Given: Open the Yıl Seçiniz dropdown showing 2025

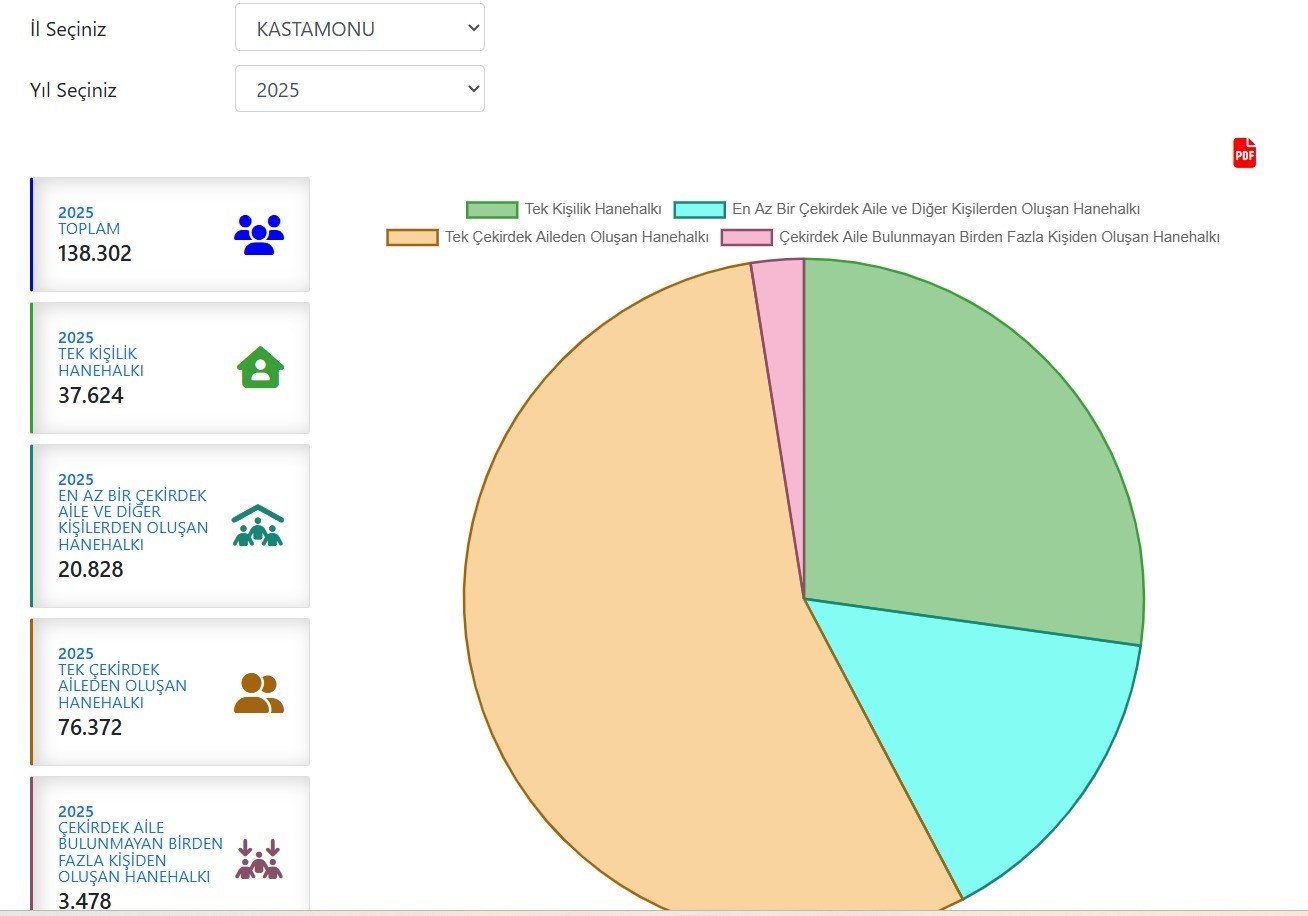Looking at the screenshot, I should click(x=360, y=89).
